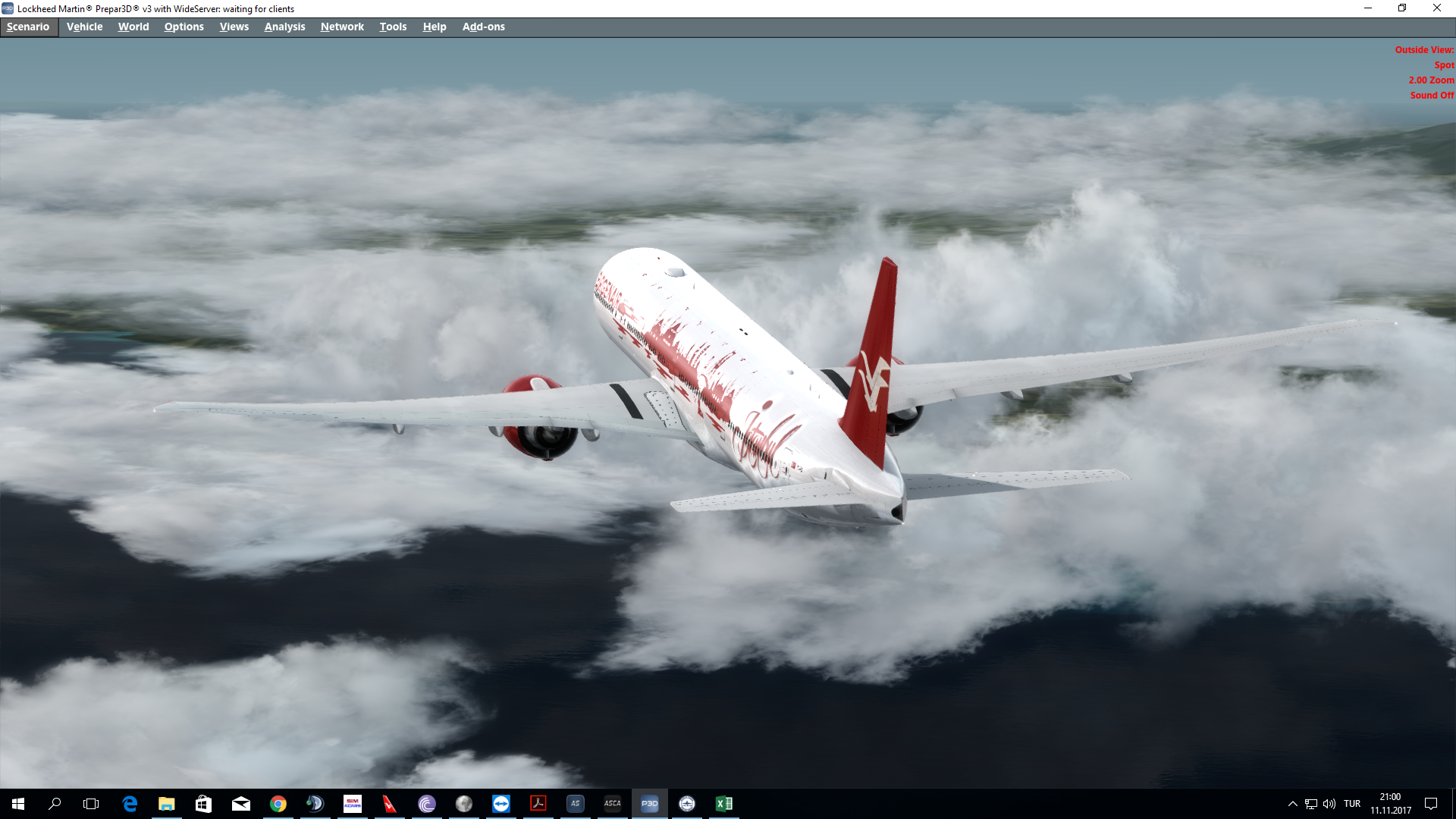1456x819 pixels.
Task: Open the Scenario menu
Action: (28, 27)
